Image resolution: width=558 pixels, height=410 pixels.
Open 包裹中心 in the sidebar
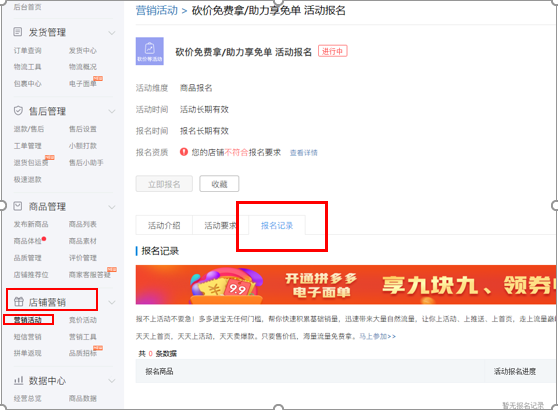pyautogui.click(x=27, y=84)
